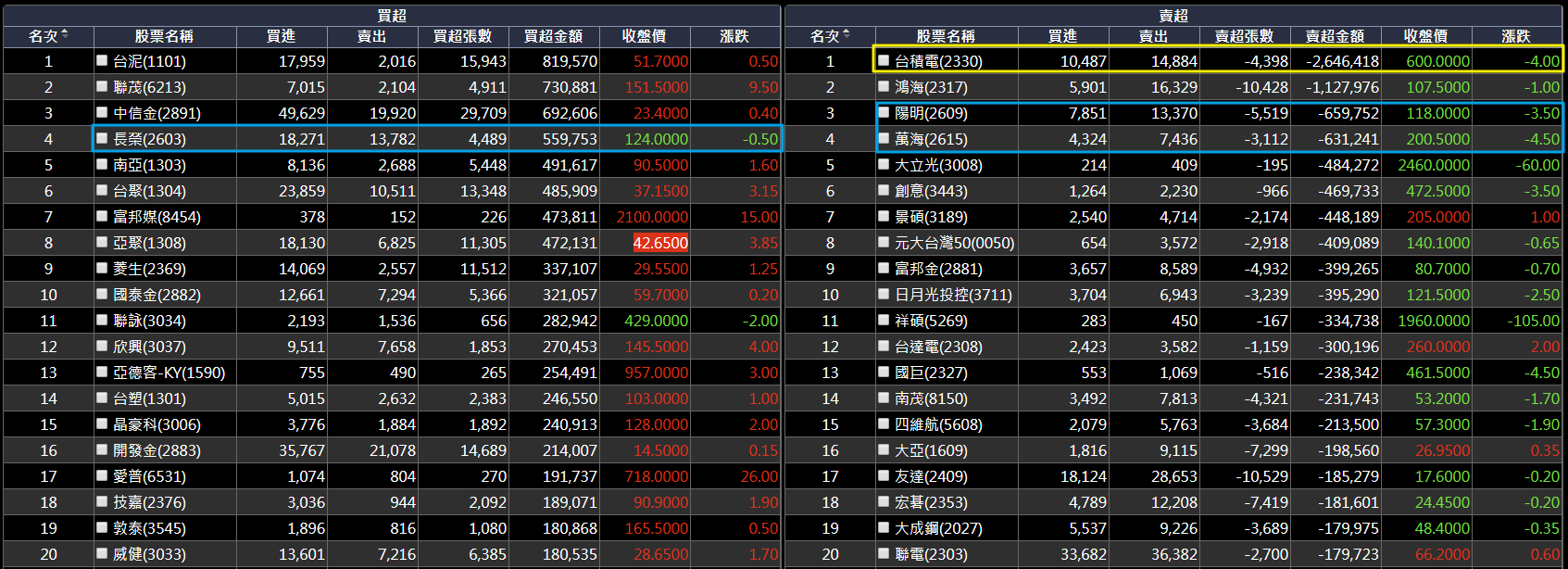Tick the checkbox for 鴻海(2317)
The image size is (1568, 569).
(884, 86)
